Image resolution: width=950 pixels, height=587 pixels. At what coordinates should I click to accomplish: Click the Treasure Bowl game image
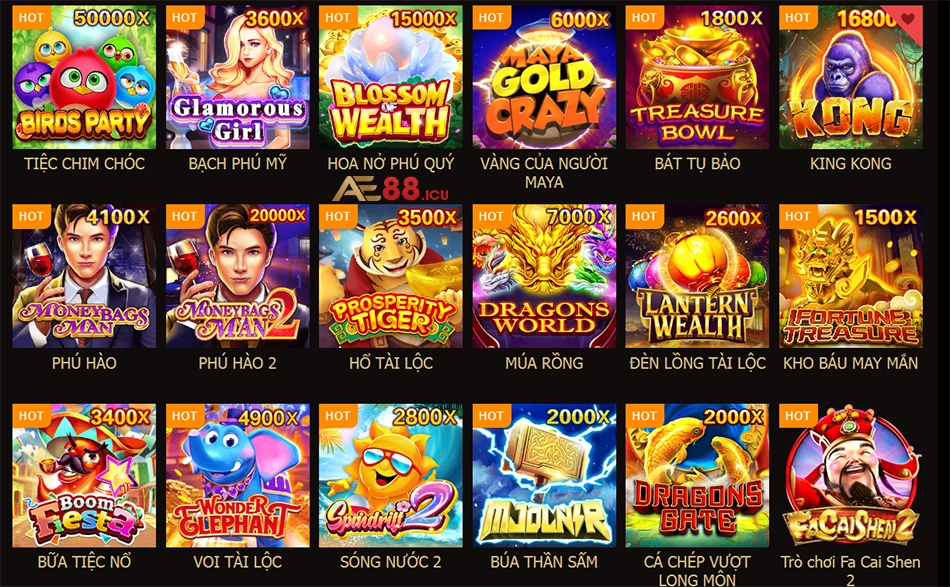point(697,78)
